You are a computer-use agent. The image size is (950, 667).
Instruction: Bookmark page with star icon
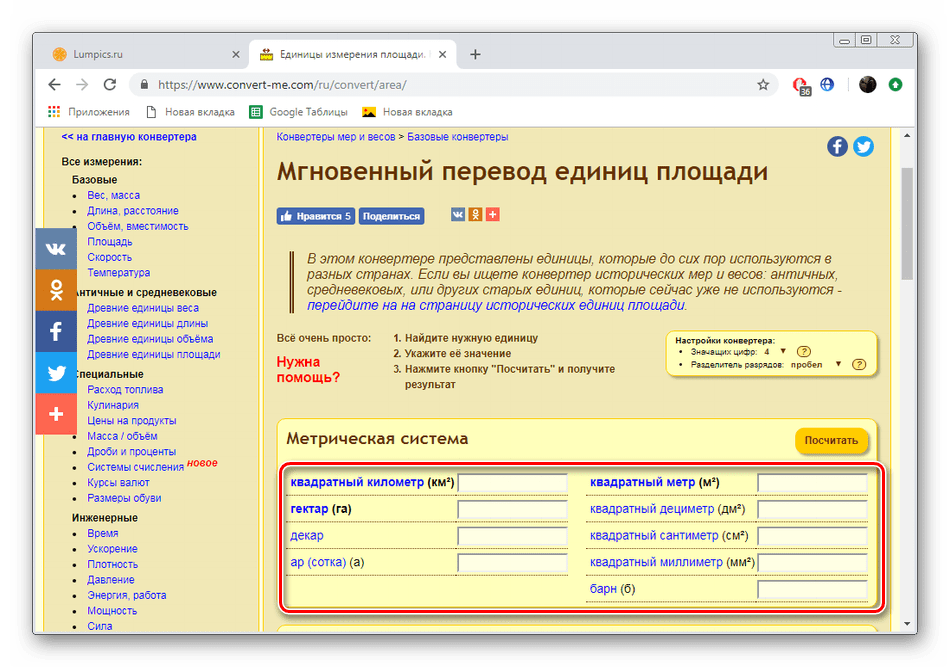point(763,85)
